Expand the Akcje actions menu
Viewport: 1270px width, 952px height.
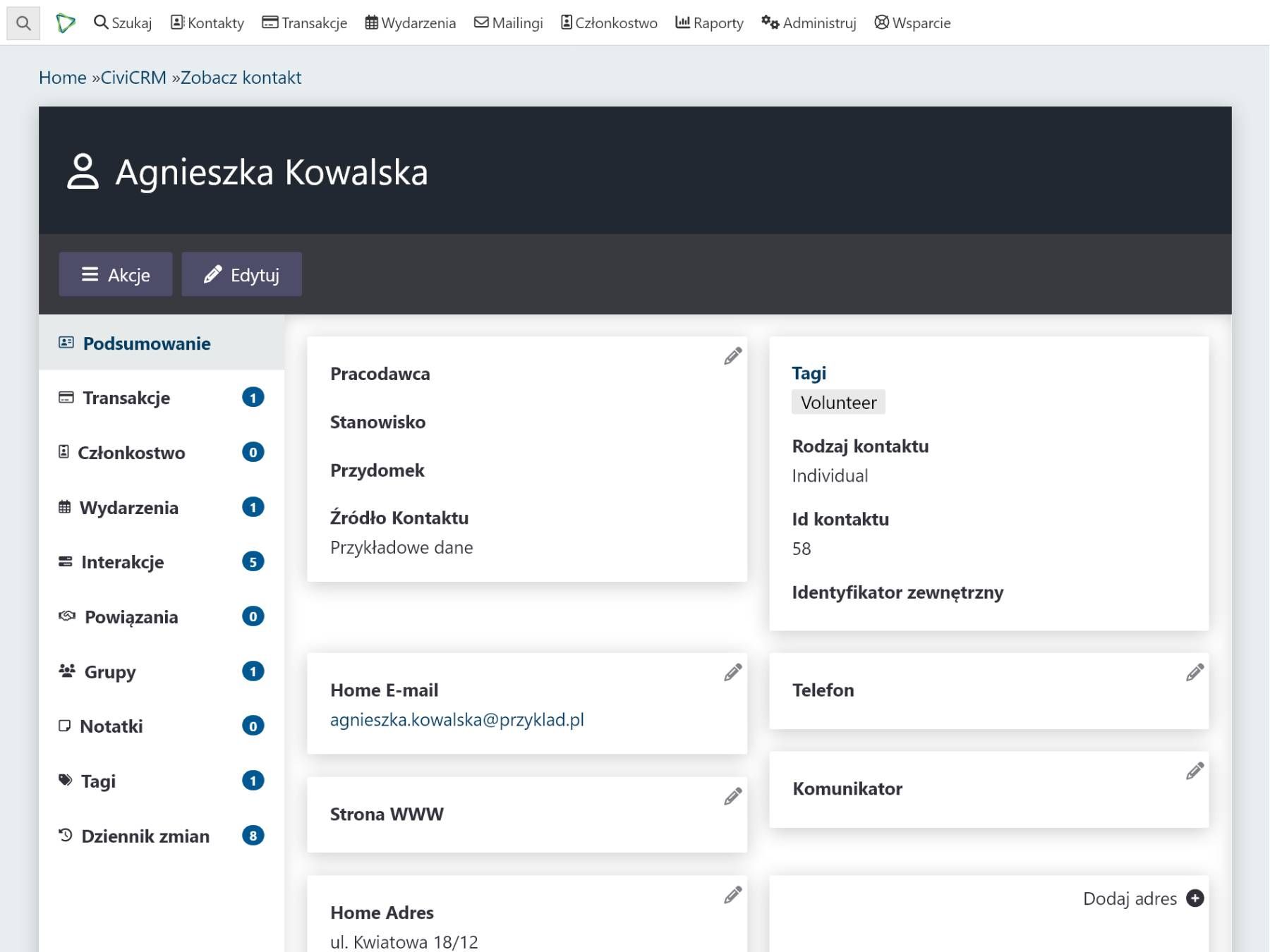(115, 274)
